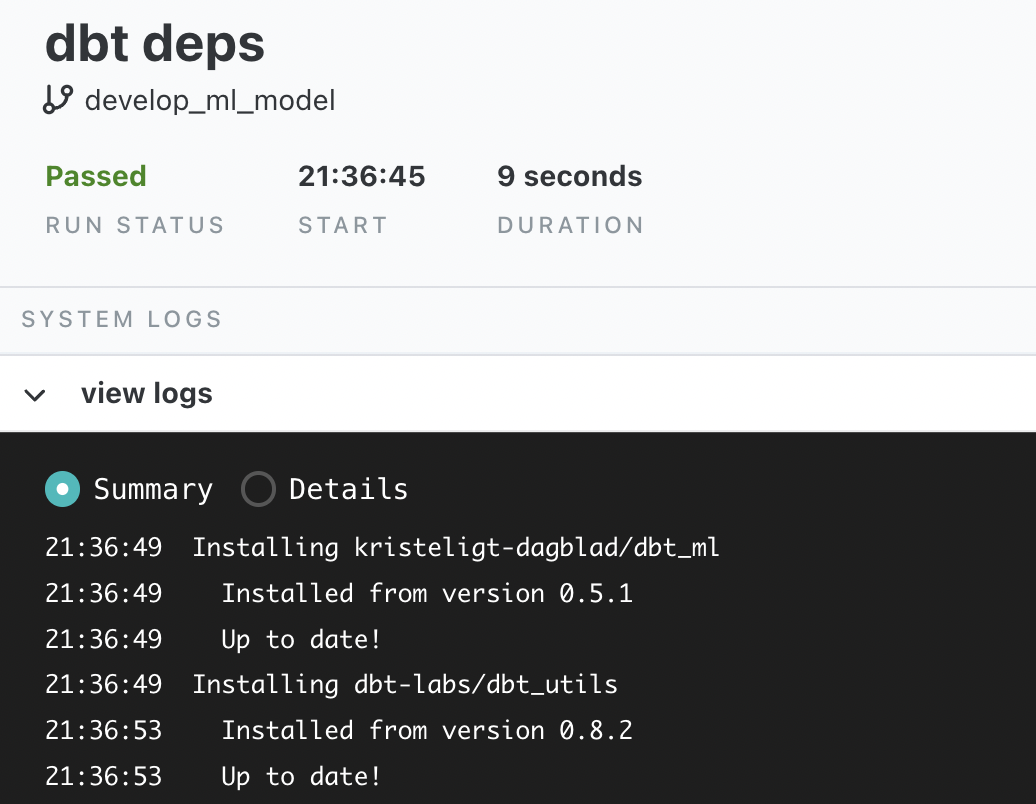The height and width of the screenshot is (804, 1036).
Task: Click the 'dbt deps' heading
Action: pos(155,44)
